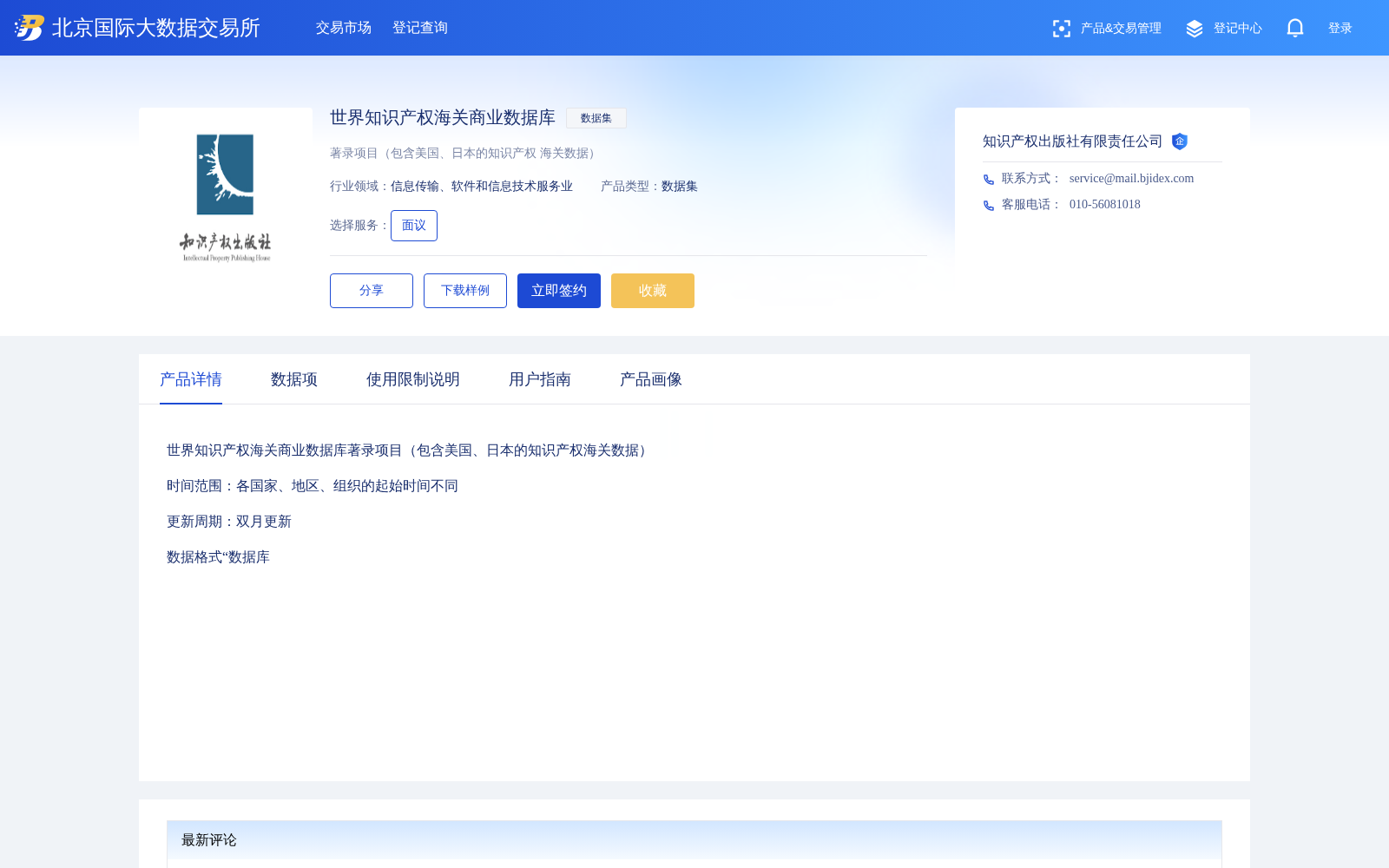Image resolution: width=1389 pixels, height=868 pixels.
Task: Click the 数据集 tag beside product title
Action: coord(596,118)
